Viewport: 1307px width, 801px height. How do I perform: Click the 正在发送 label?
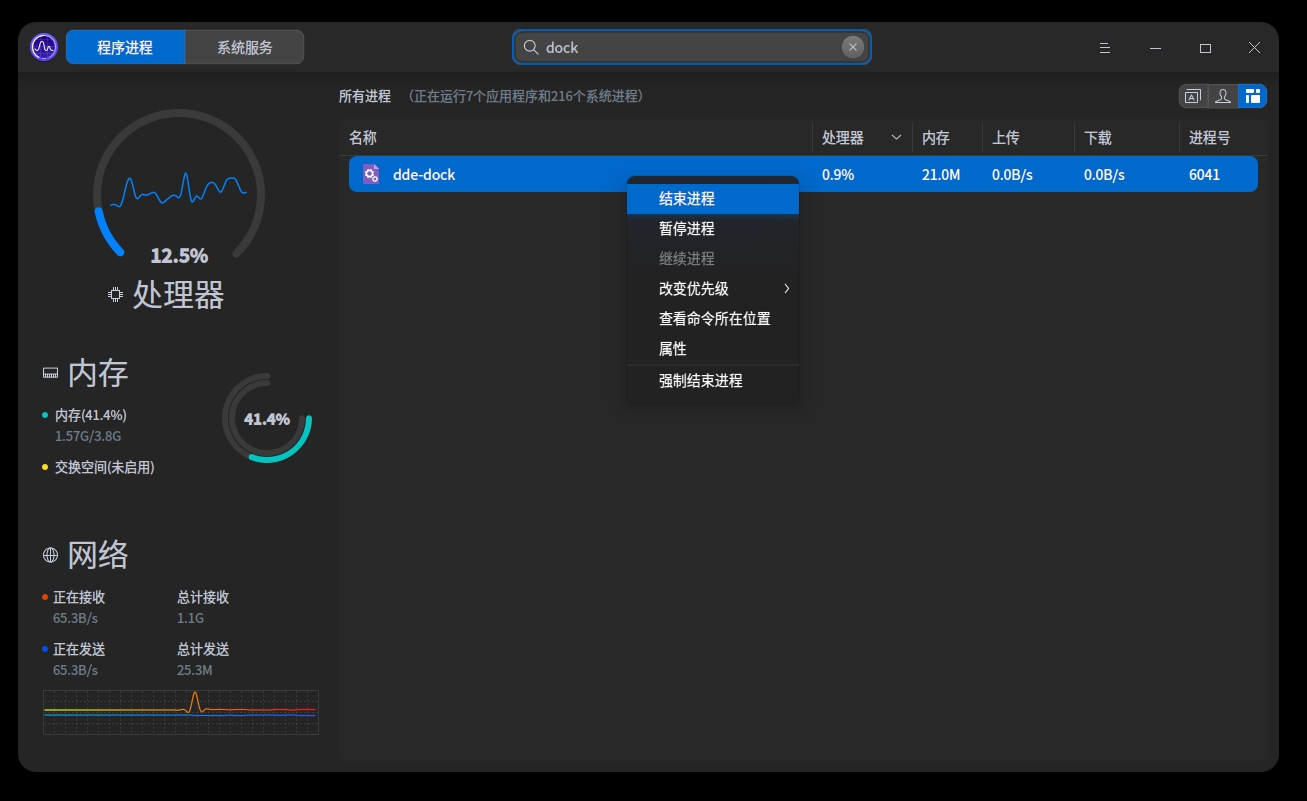79,649
